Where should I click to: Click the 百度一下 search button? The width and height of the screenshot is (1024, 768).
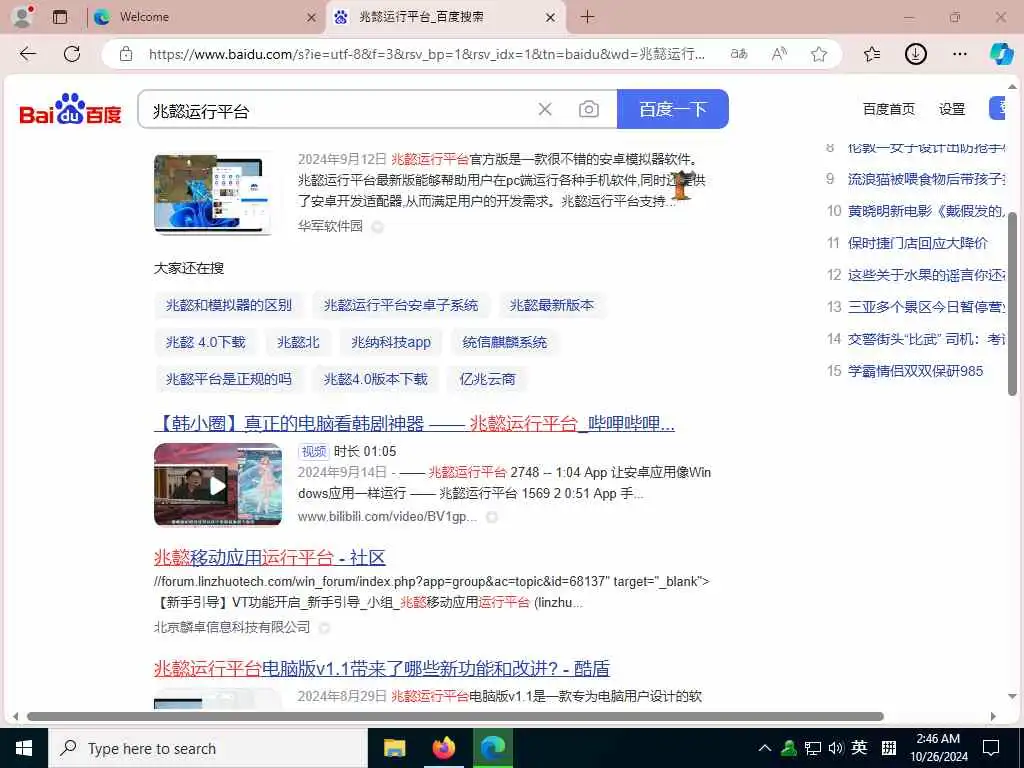[673, 109]
